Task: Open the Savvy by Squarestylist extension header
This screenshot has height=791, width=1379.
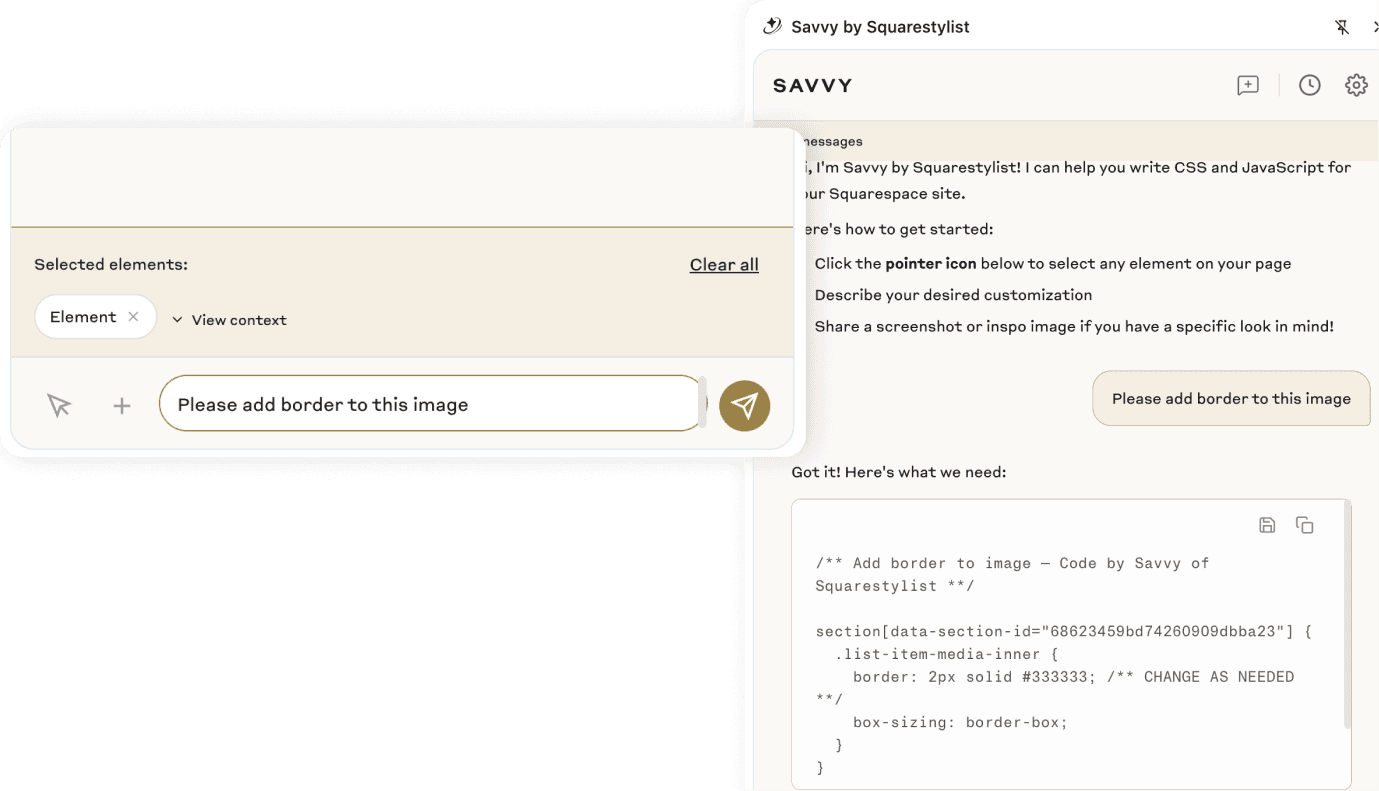Action: coord(880,27)
